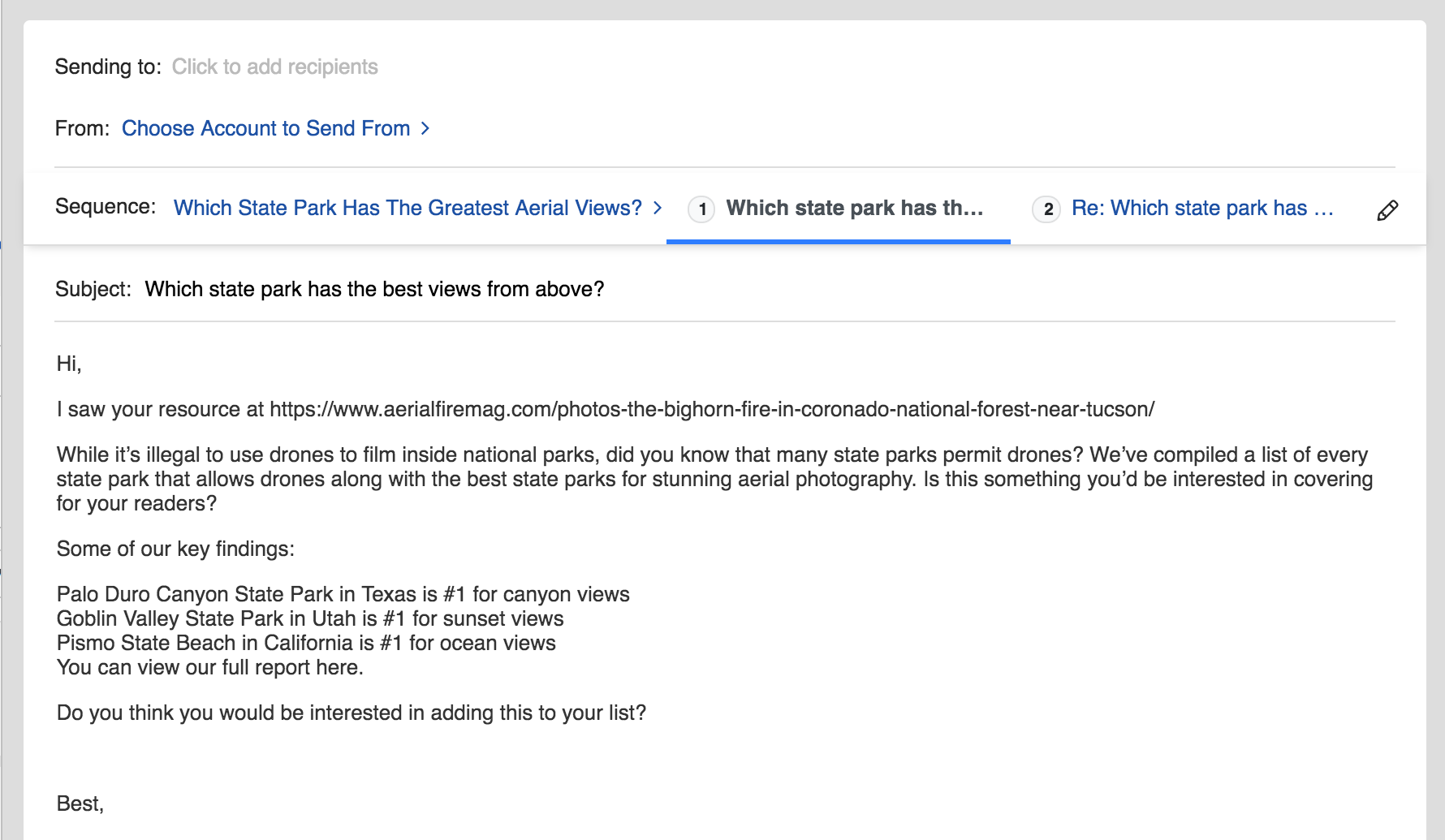Click the Palo Duro Canyon State Park line

[x=343, y=595]
